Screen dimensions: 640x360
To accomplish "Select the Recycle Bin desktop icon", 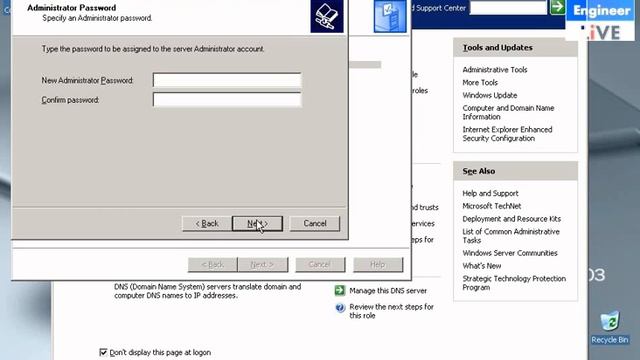I will click(610, 327).
